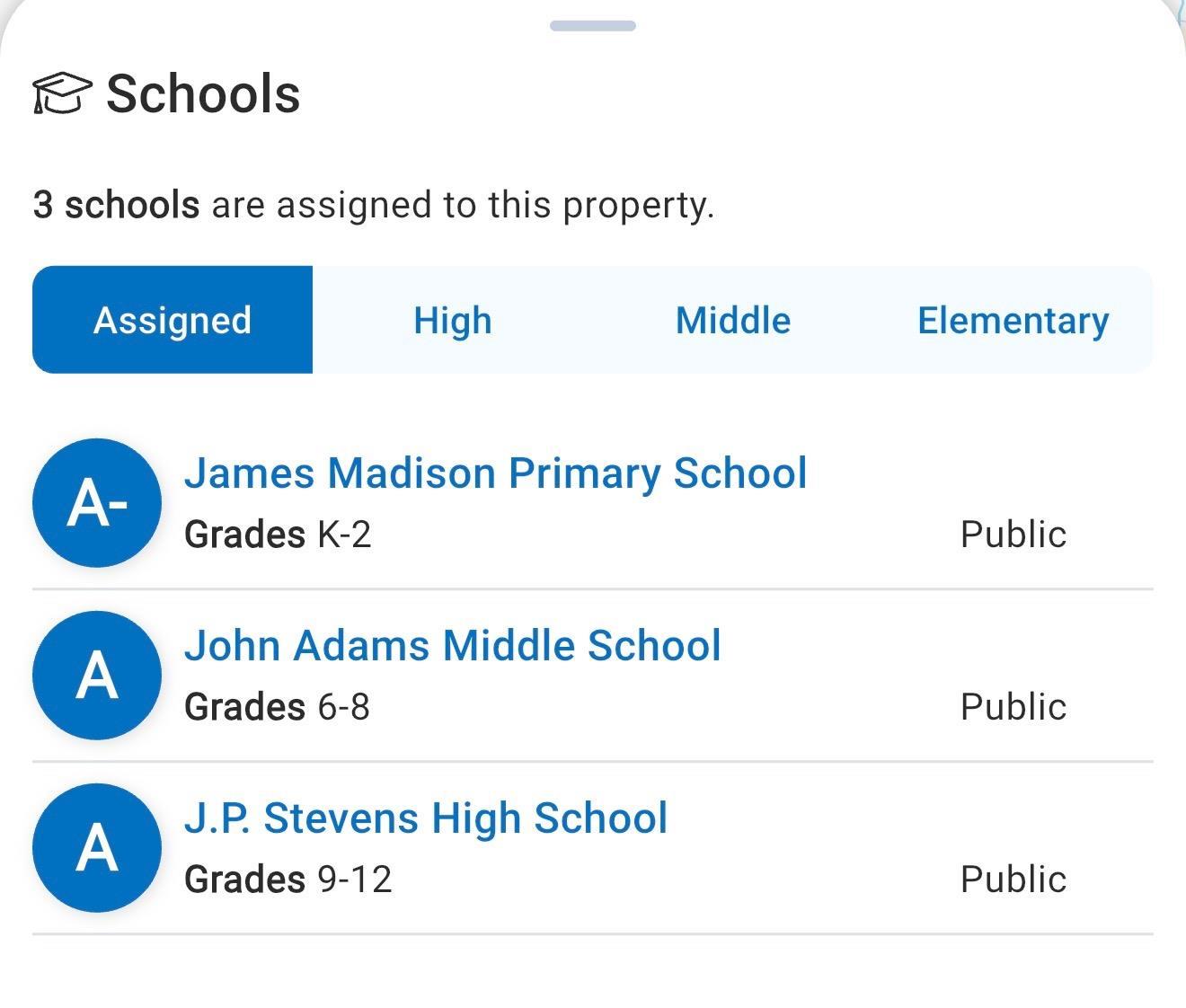The height and width of the screenshot is (1008, 1186).
Task: Click the graduation cap Schools icon
Action: pos(62,93)
